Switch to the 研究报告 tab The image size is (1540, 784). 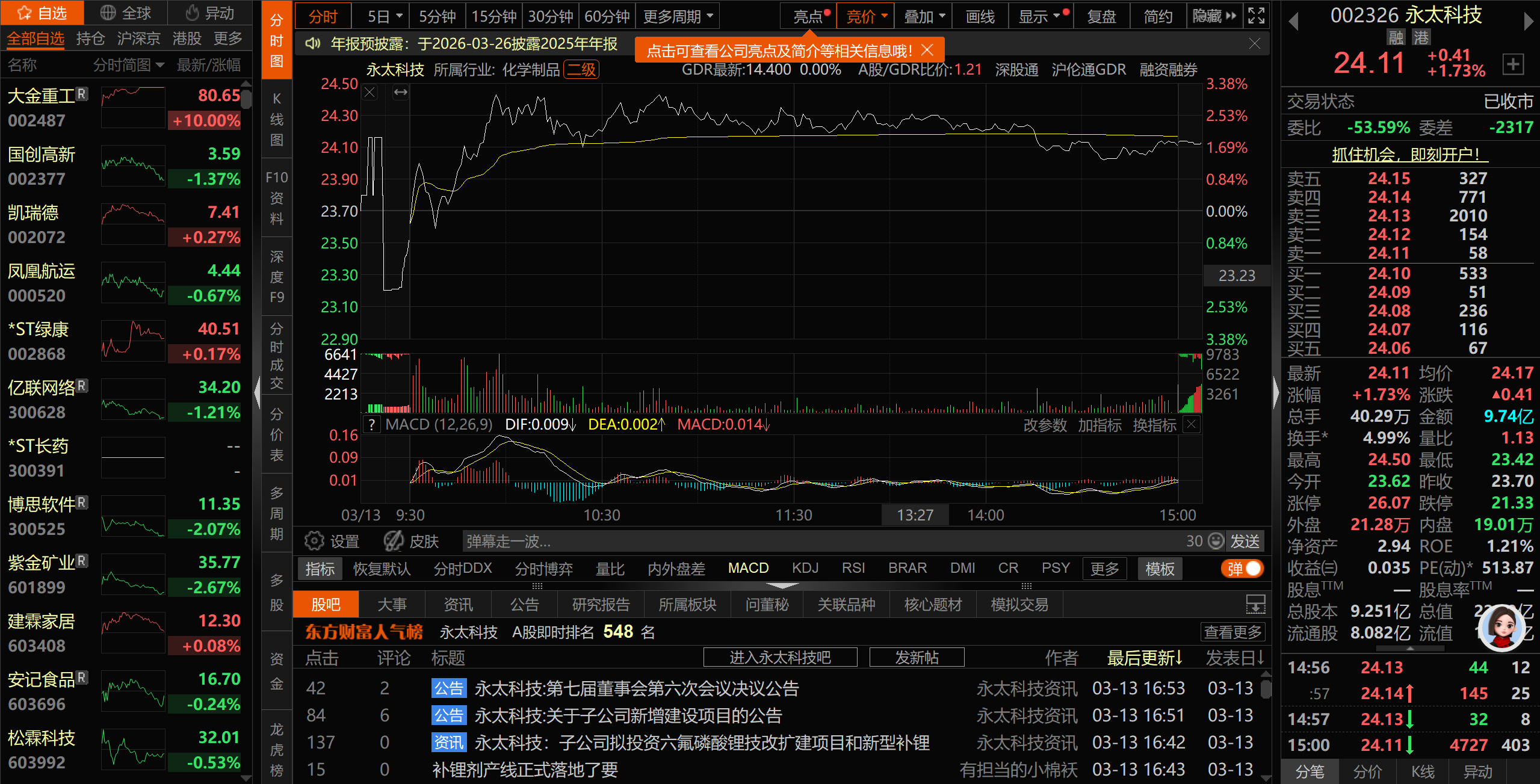(x=600, y=605)
